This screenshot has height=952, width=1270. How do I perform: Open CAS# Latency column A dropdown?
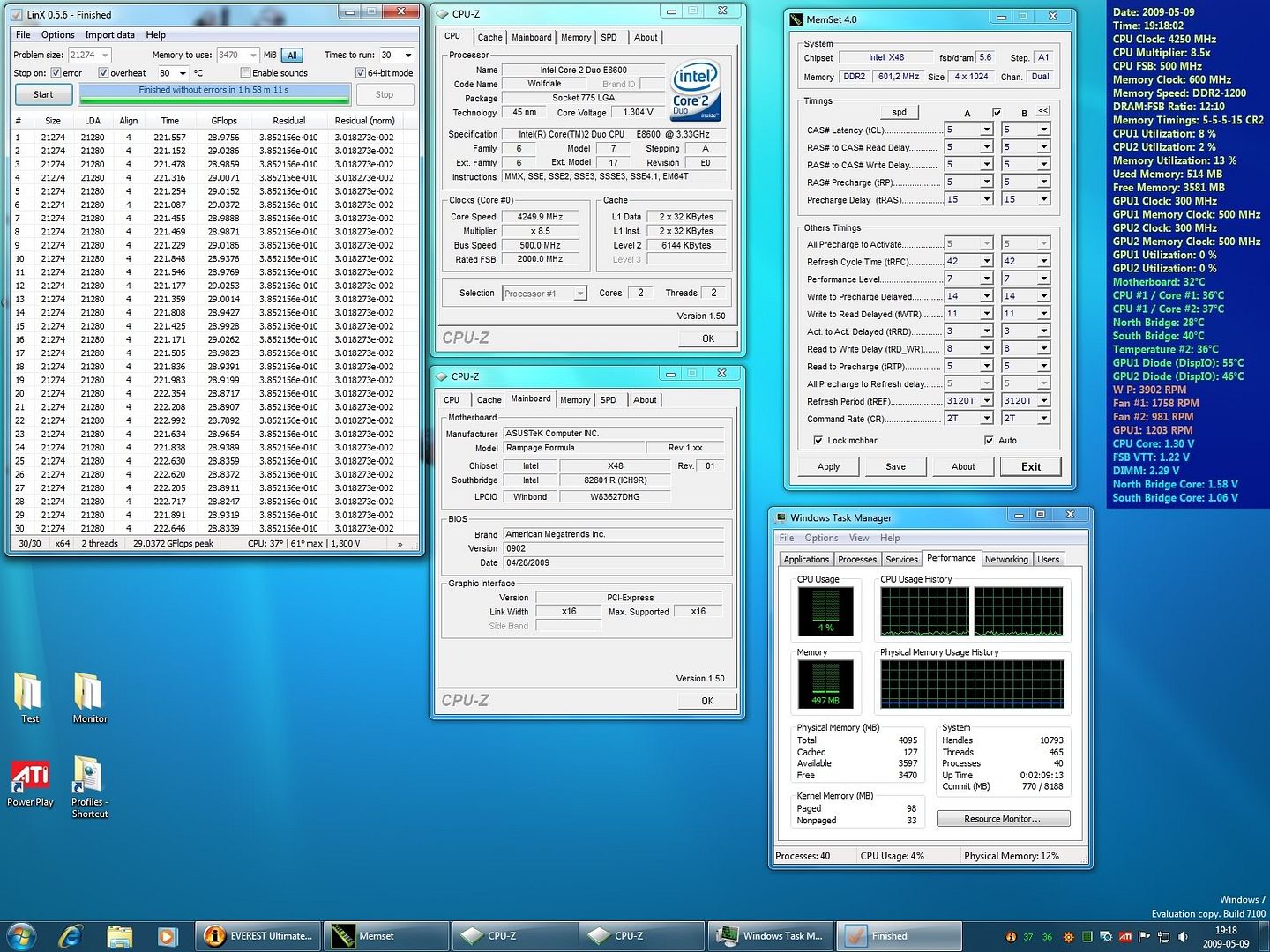click(987, 130)
